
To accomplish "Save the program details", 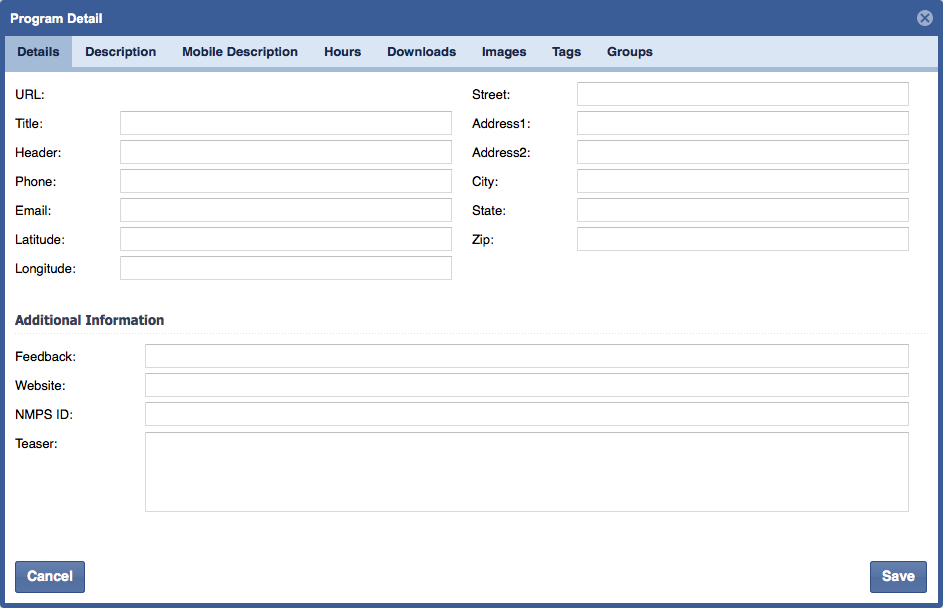I will [897, 576].
